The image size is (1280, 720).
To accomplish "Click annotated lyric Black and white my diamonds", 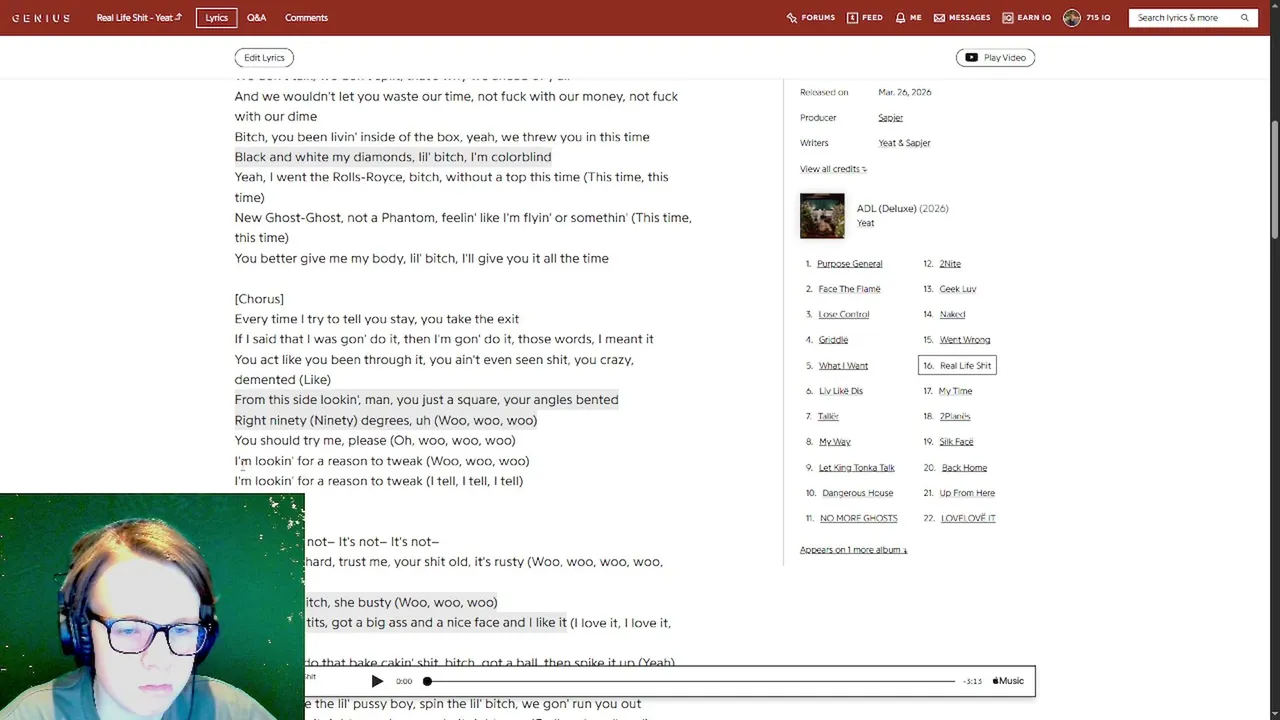I will pyautogui.click(x=393, y=157).
